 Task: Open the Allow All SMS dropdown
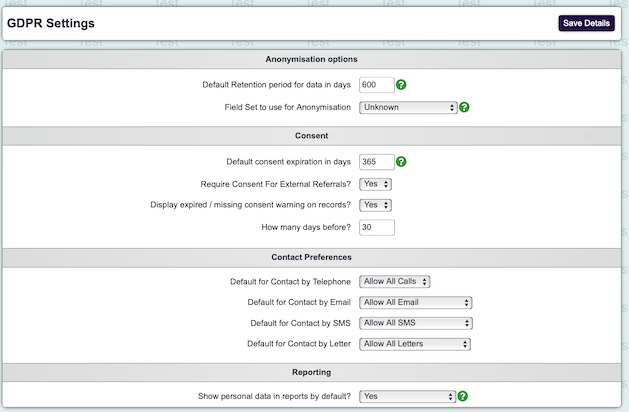click(x=415, y=323)
